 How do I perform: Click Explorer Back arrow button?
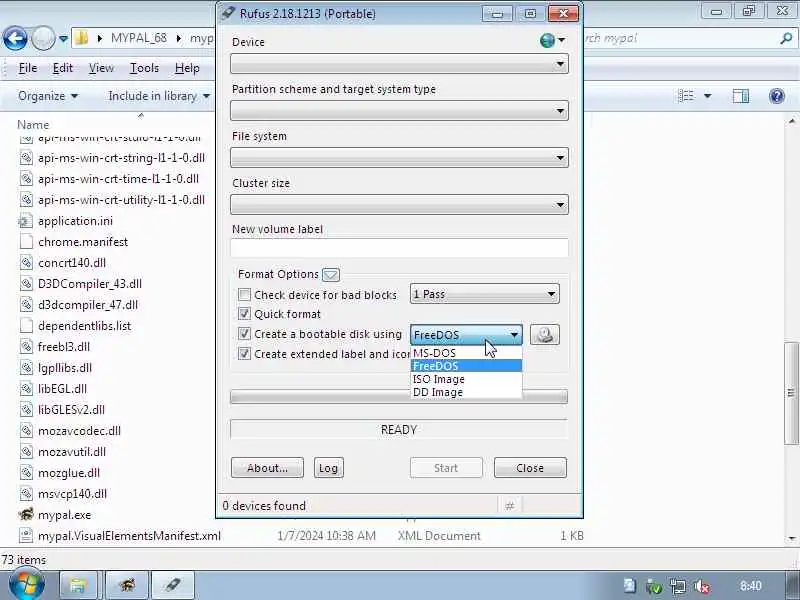15,38
